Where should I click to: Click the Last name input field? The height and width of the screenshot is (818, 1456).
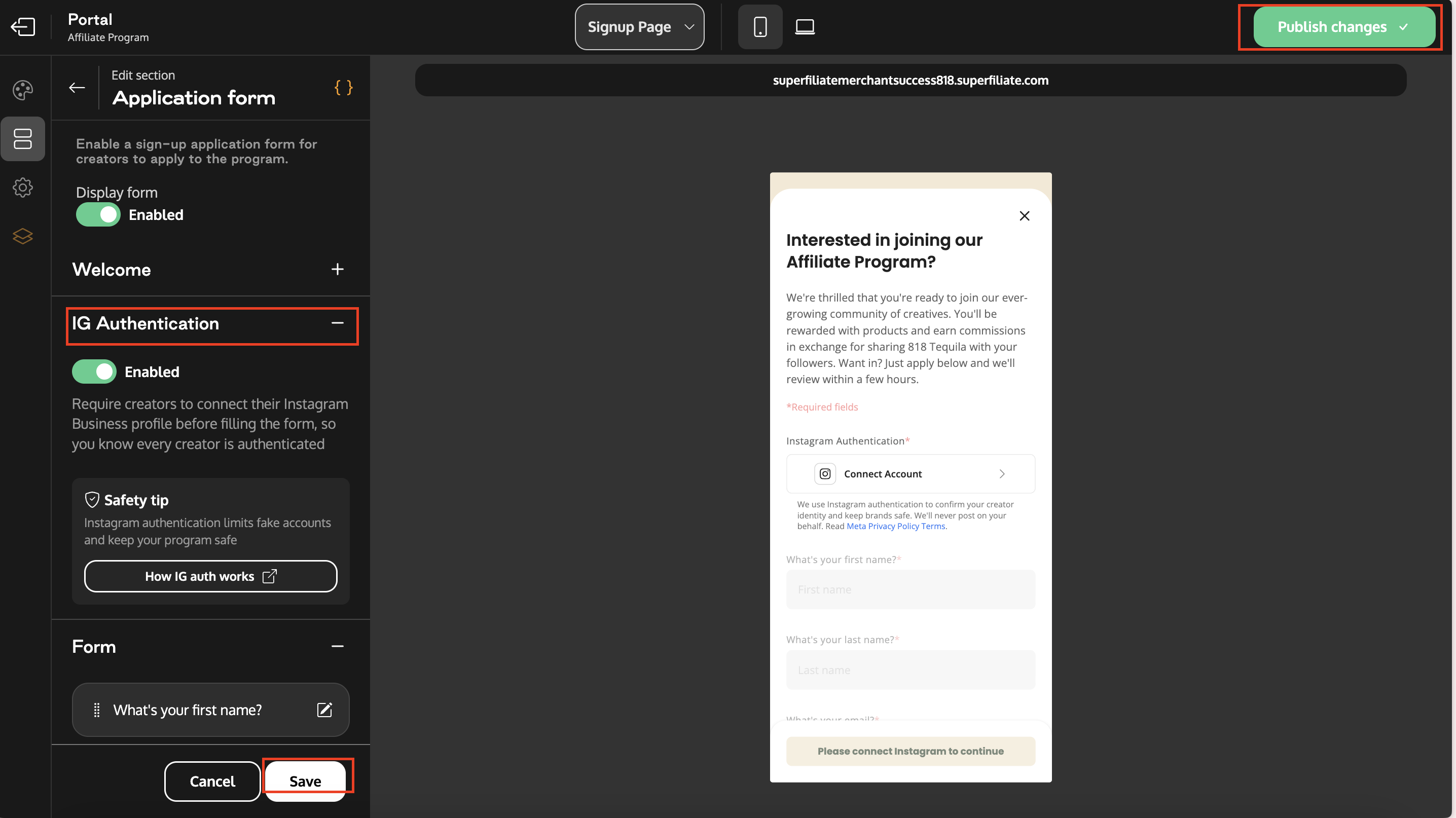911,670
